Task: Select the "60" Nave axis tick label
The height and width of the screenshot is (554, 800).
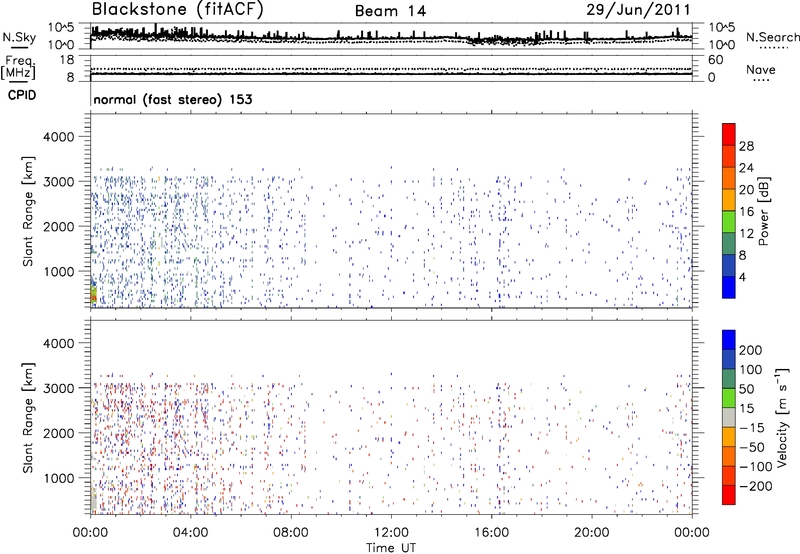Action: 715,60
